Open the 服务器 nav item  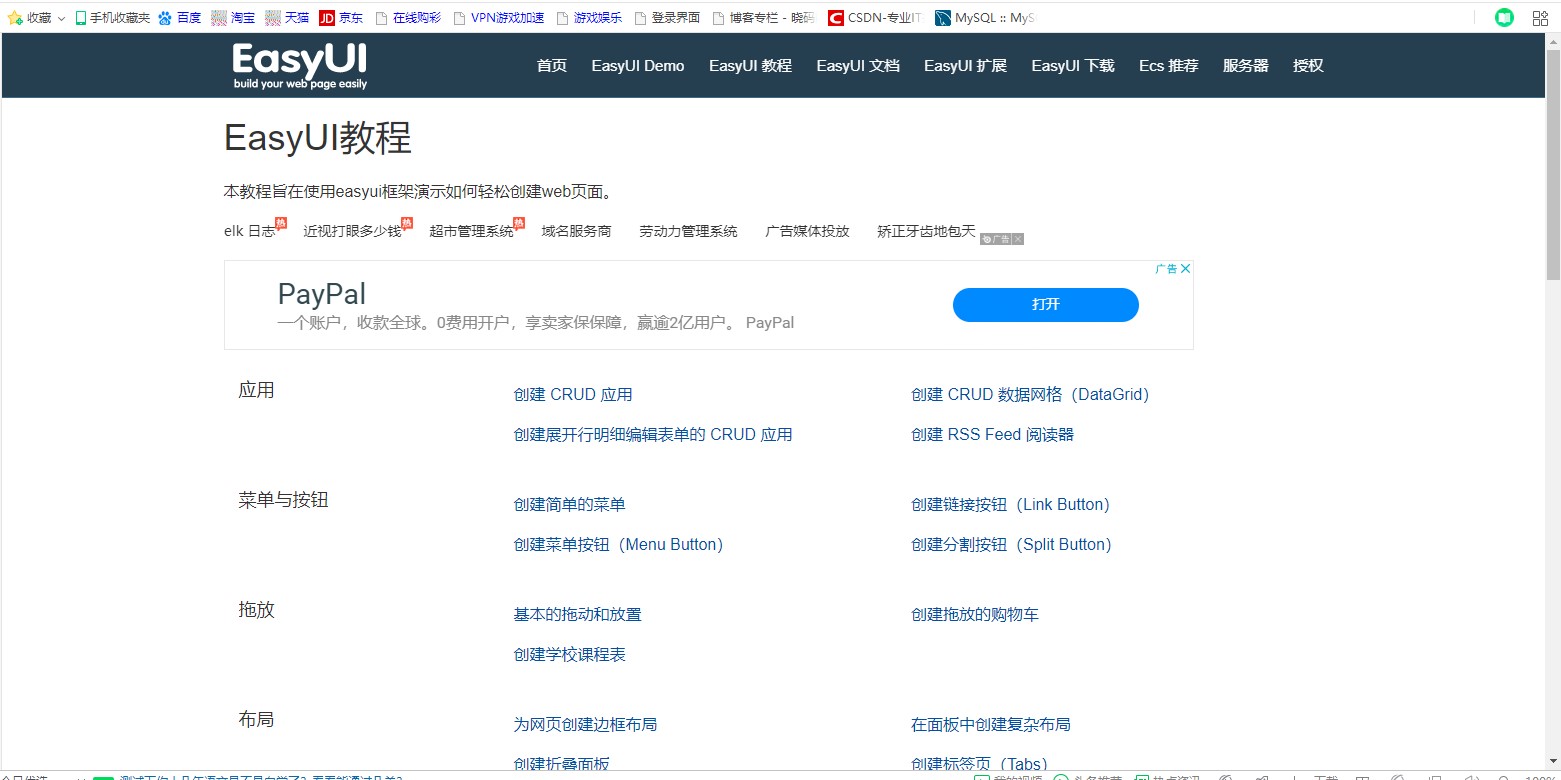[1245, 66]
